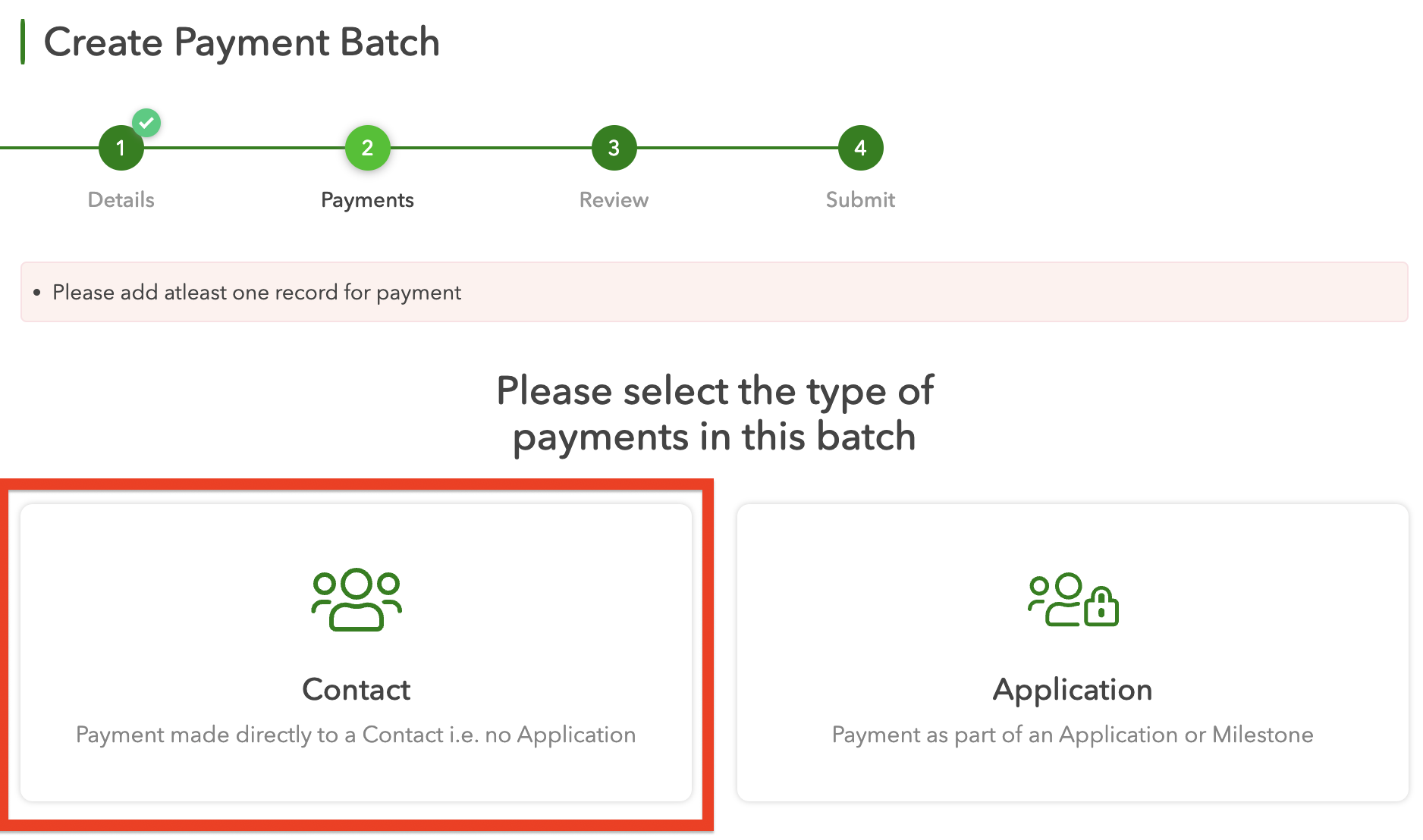1423x840 pixels.
Task: Click the 'Please select the type' heading
Action: [715, 414]
